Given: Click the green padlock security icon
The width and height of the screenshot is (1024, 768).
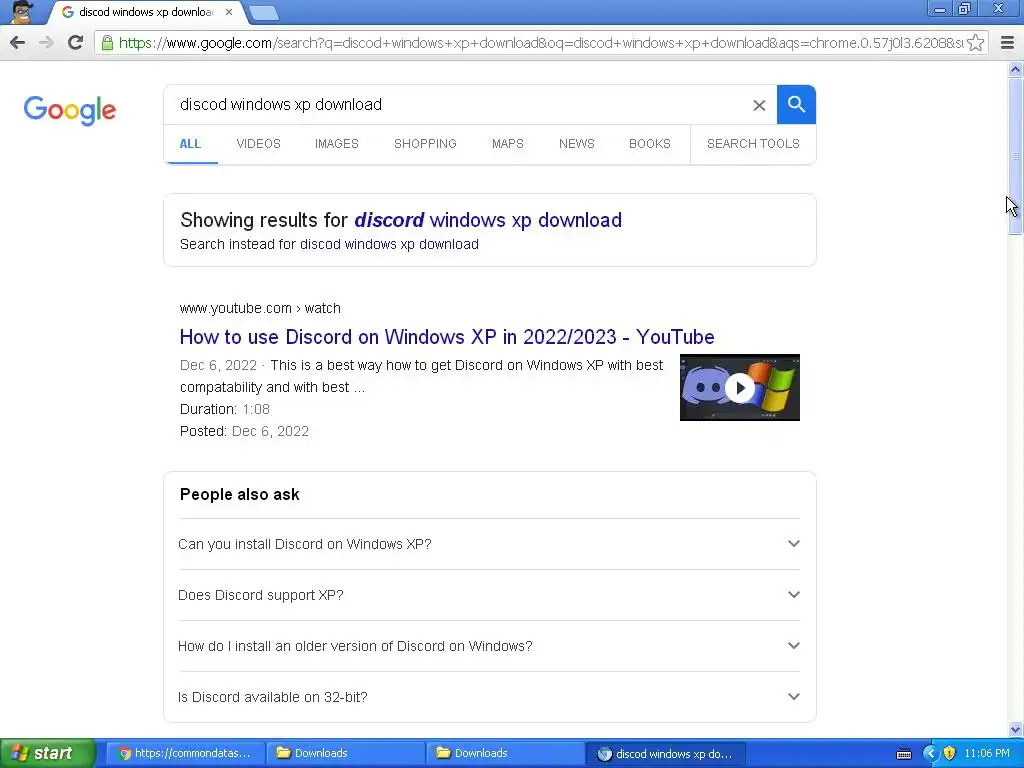Looking at the screenshot, I should 107,43.
